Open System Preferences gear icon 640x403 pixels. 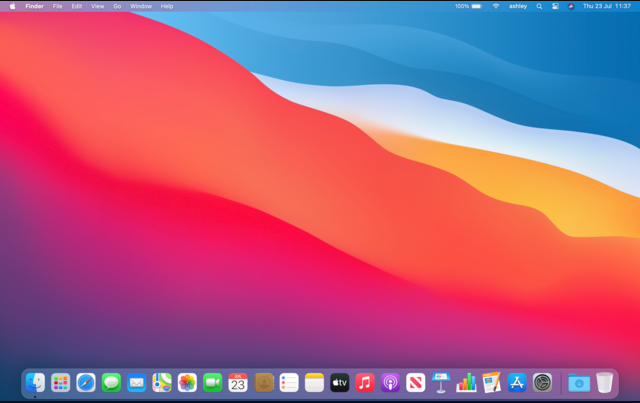542,382
